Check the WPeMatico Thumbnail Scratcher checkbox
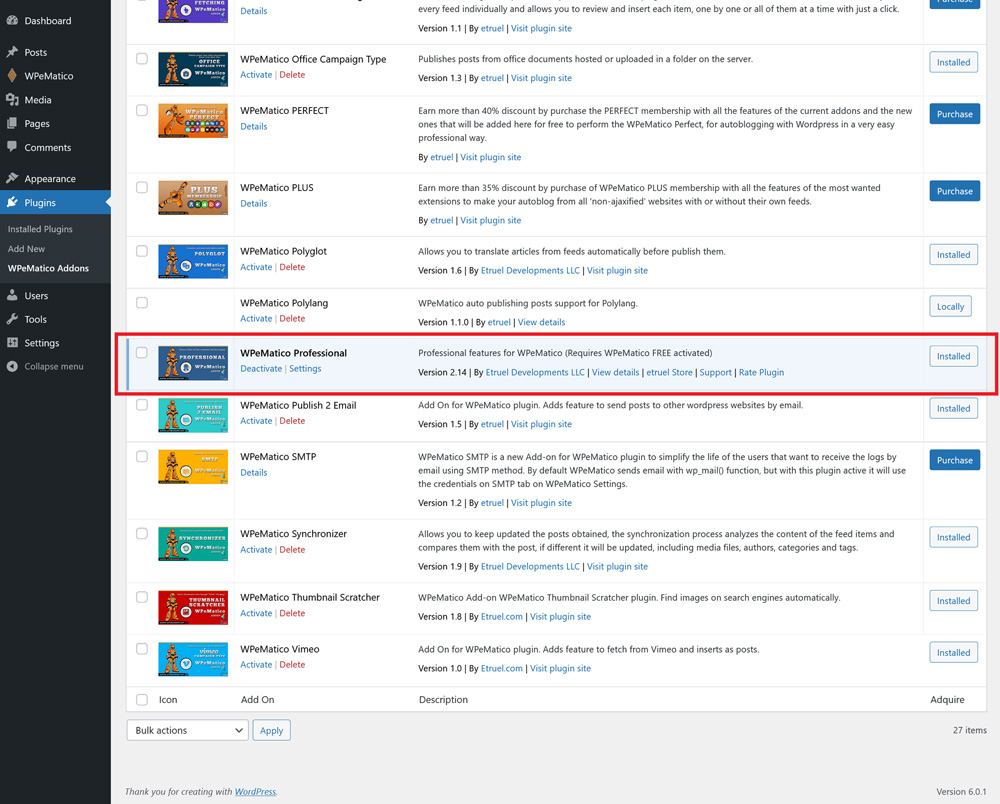This screenshot has width=1000, height=804. coord(142,597)
